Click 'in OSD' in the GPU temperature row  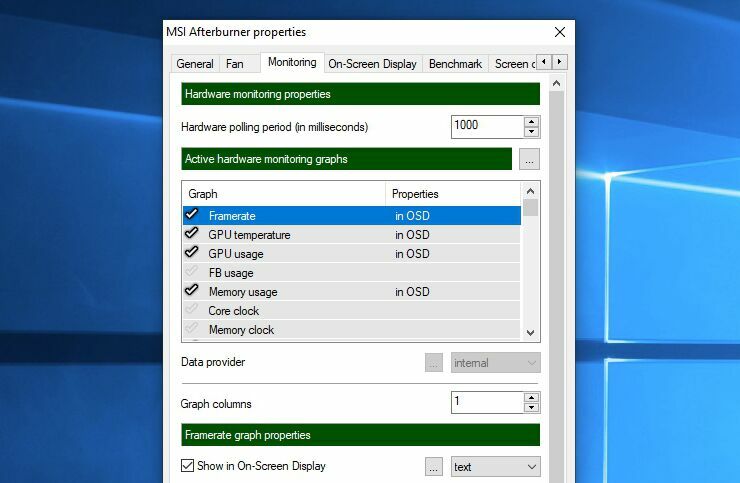coord(412,235)
